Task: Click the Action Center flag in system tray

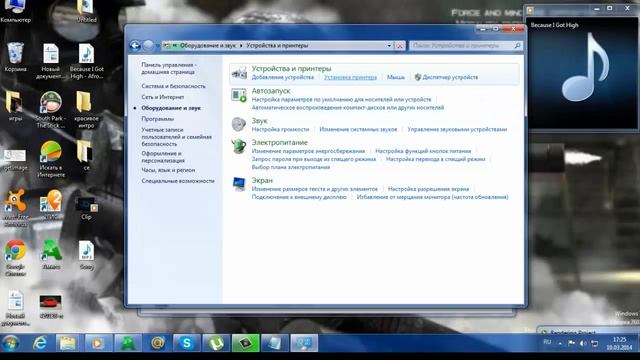Action: 571,343
